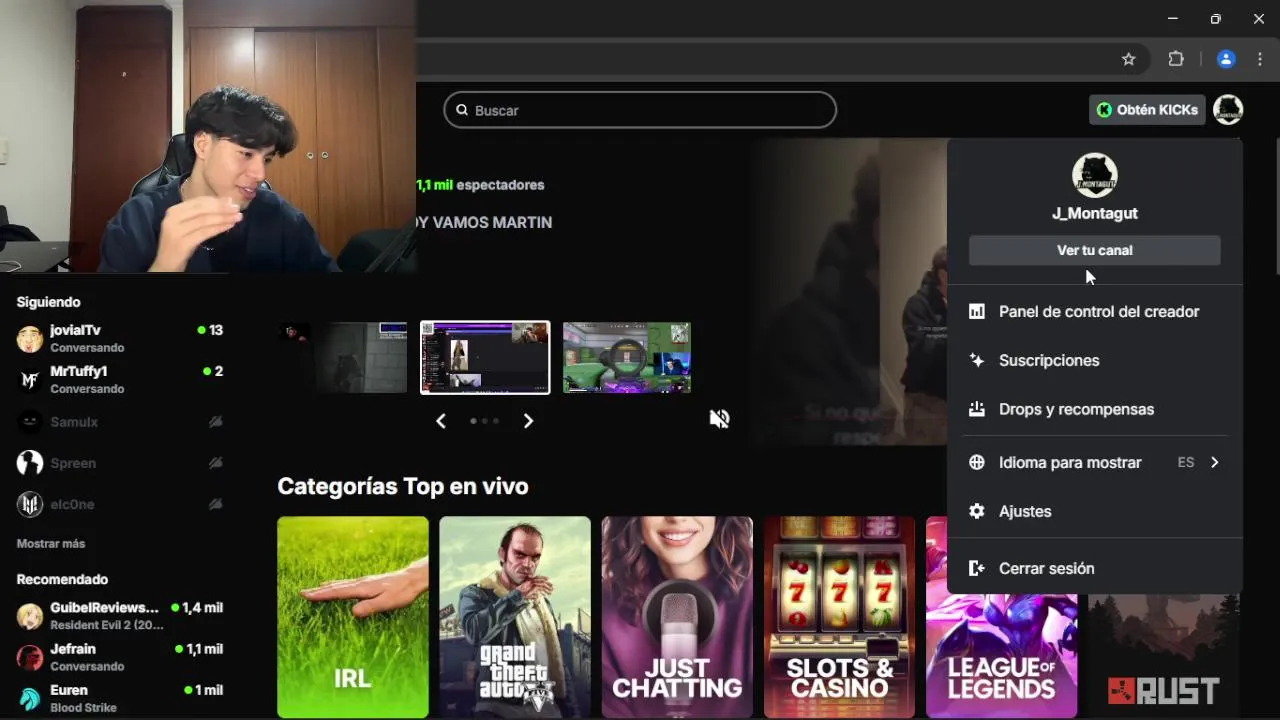Click the page vertical scrollbar
The height and width of the screenshot is (720, 1280).
point(1276,207)
